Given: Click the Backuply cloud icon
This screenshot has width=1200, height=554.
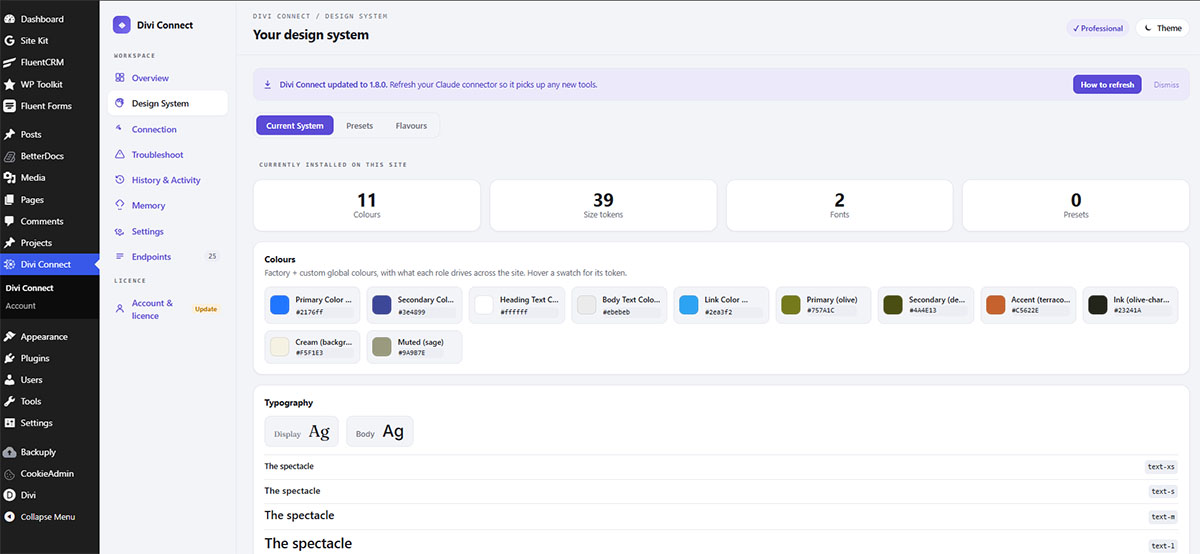Looking at the screenshot, I should 10,452.
